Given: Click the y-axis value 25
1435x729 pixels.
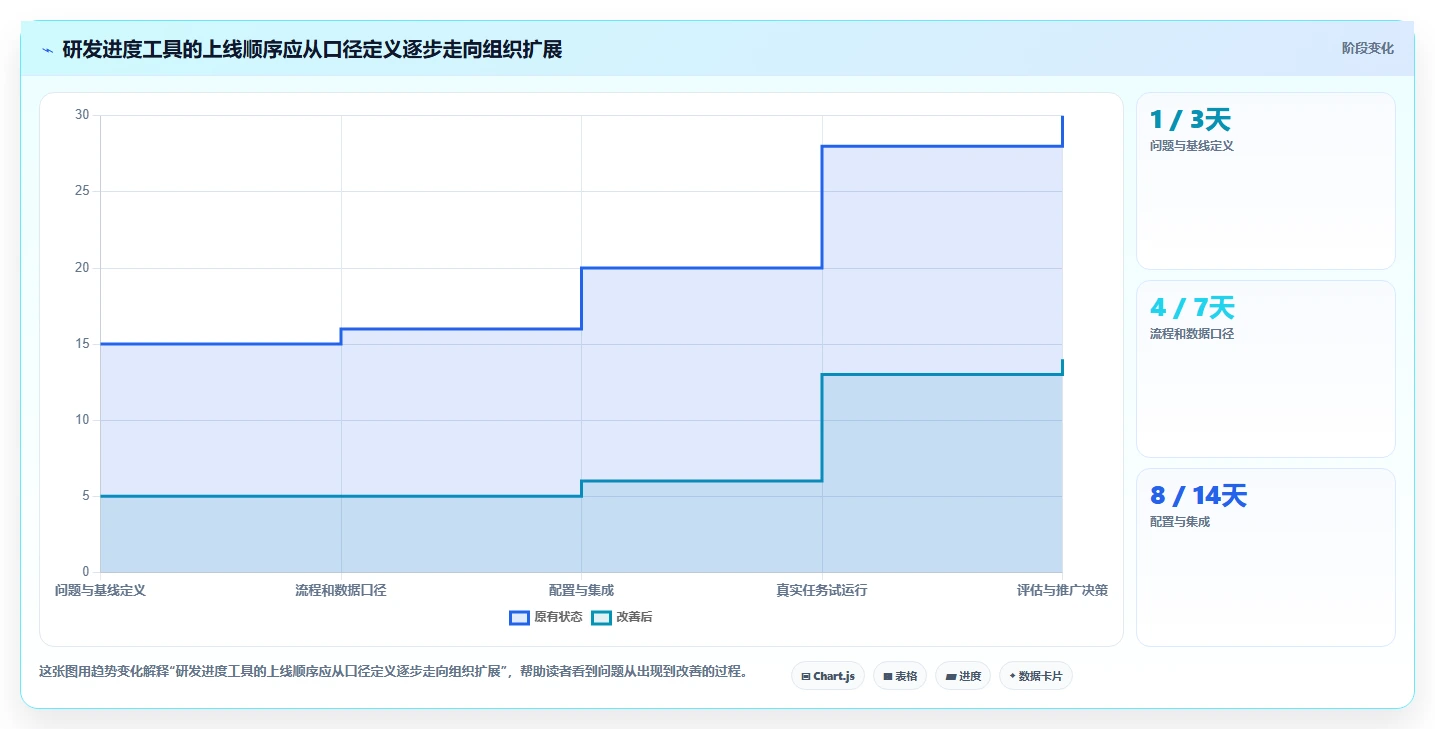Looking at the screenshot, I should [83, 191].
